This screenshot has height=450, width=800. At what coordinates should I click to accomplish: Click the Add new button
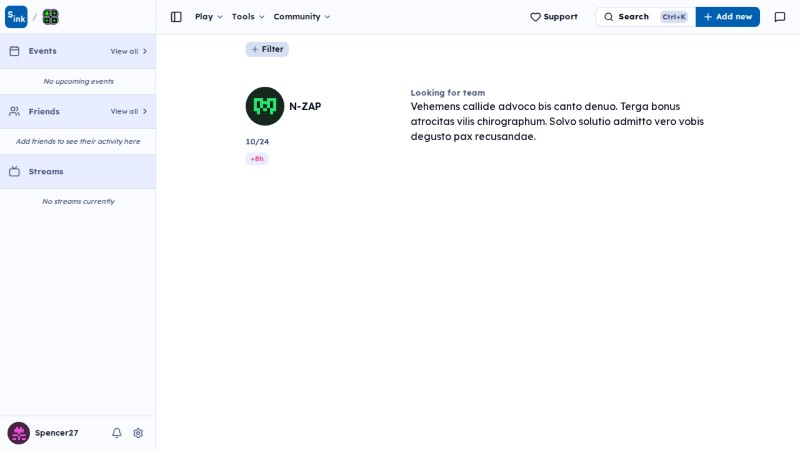pyautogui.click(x=728, y=17)
